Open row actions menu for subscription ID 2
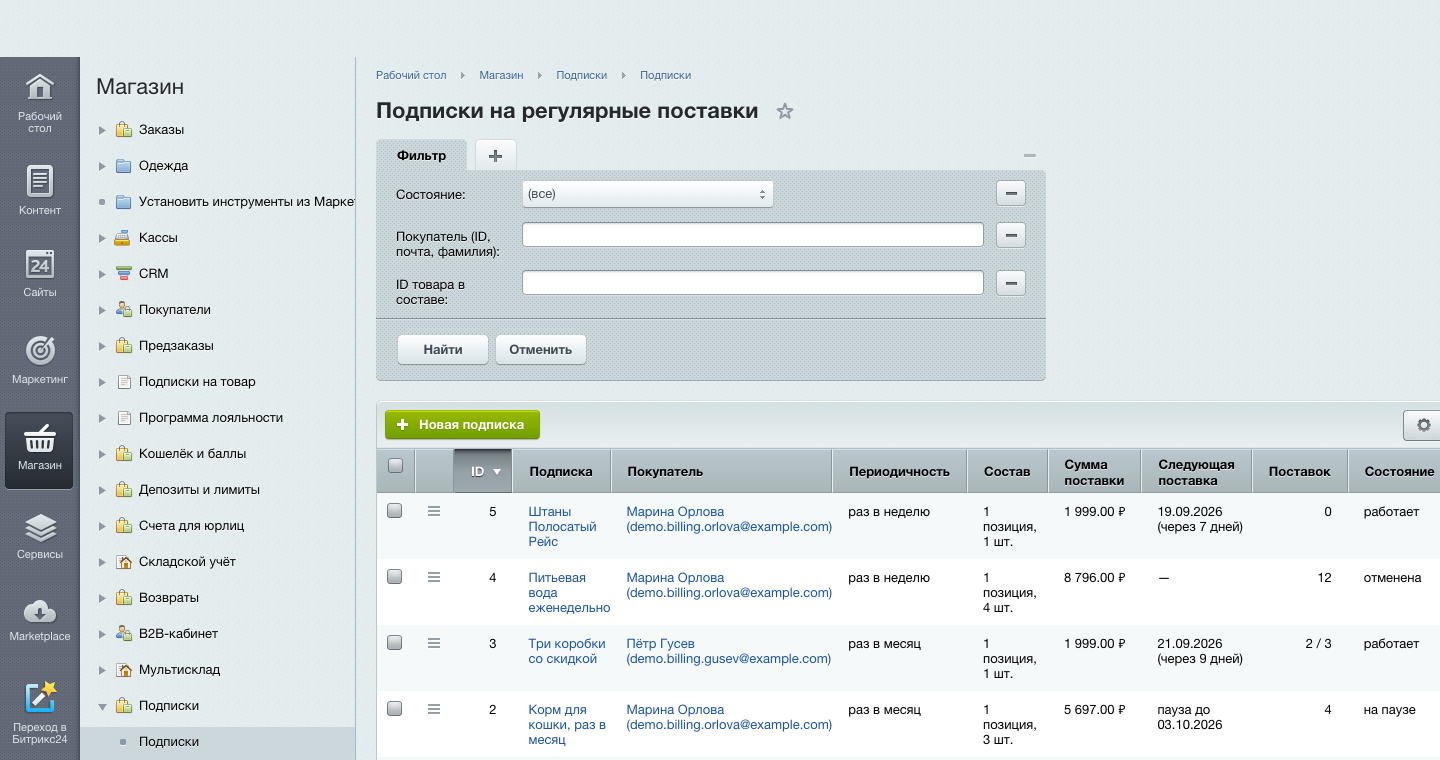This screenshot has height=760, width=1440. click(x=434, y=709)
